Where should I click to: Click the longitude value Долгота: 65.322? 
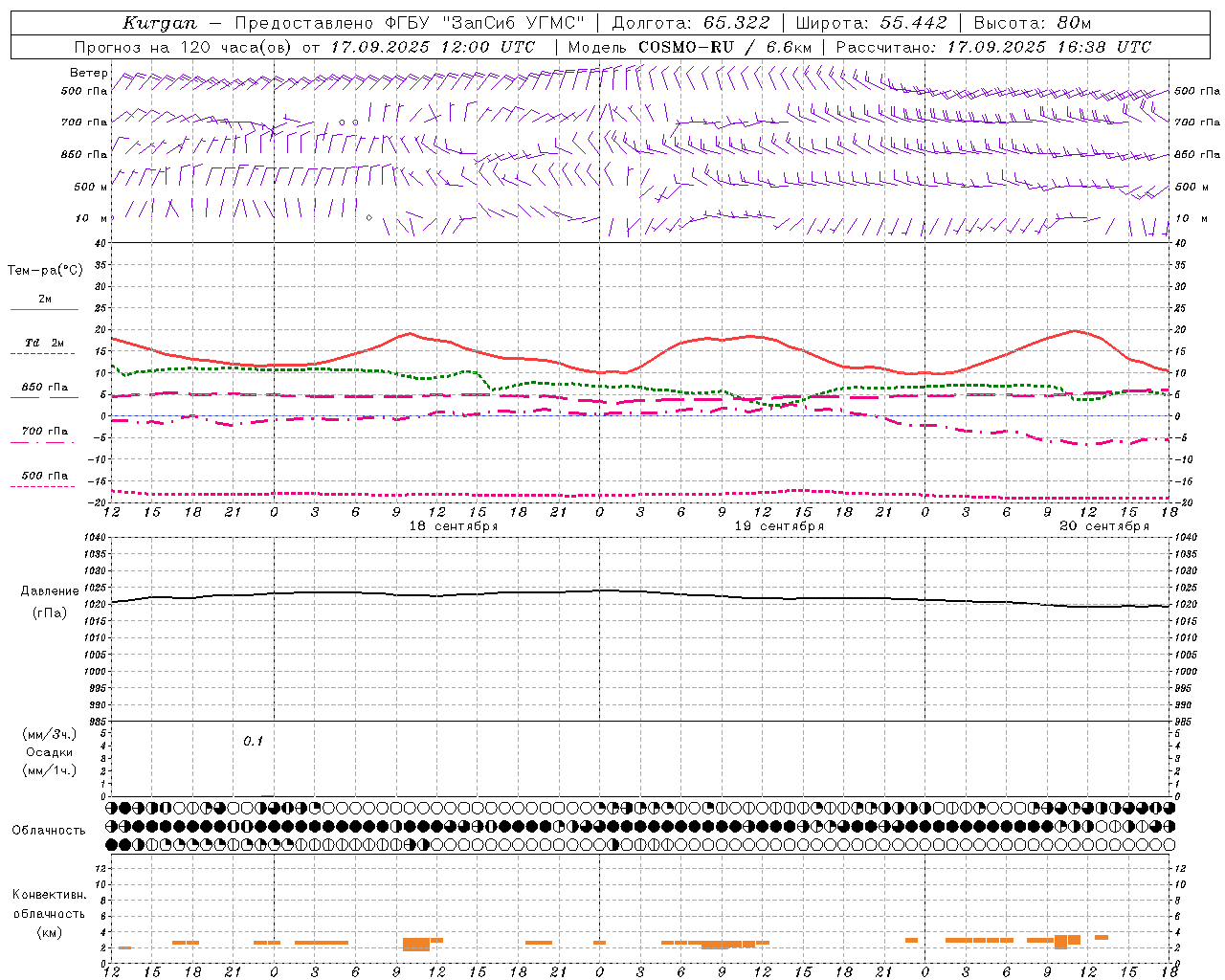pyautogui.click(x=691, y=23)
